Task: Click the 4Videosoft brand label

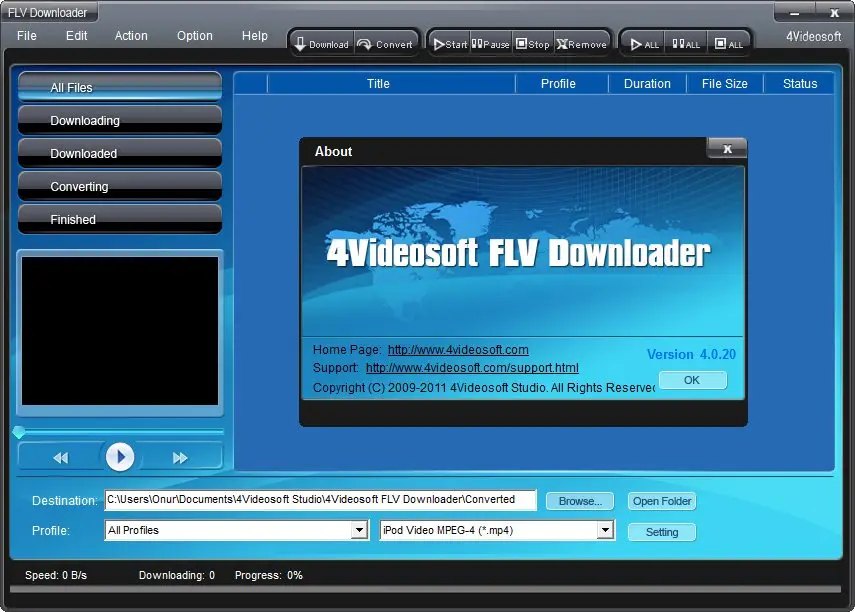Action: [x=814, y=37]
